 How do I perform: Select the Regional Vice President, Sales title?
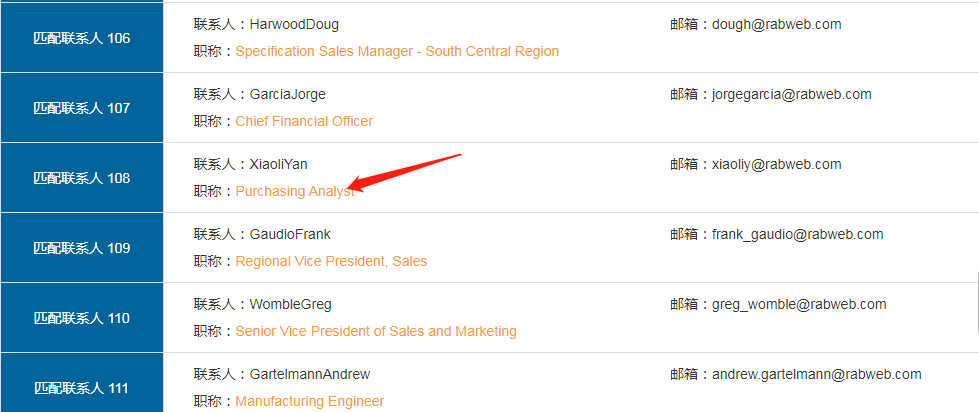pyautogui.click(x=331, y=261)
